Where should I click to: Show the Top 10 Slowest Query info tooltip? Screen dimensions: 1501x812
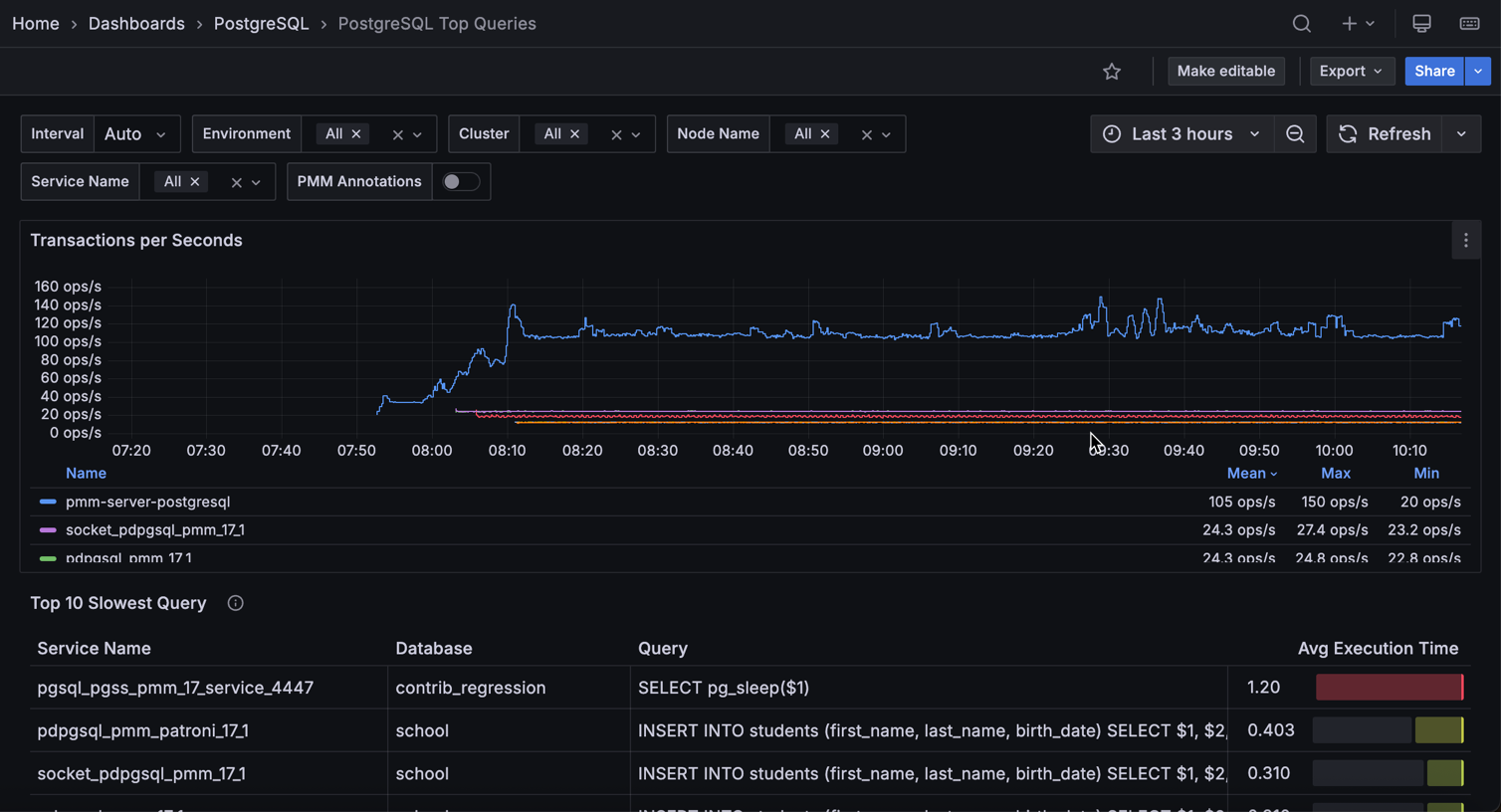click(235, 603)
